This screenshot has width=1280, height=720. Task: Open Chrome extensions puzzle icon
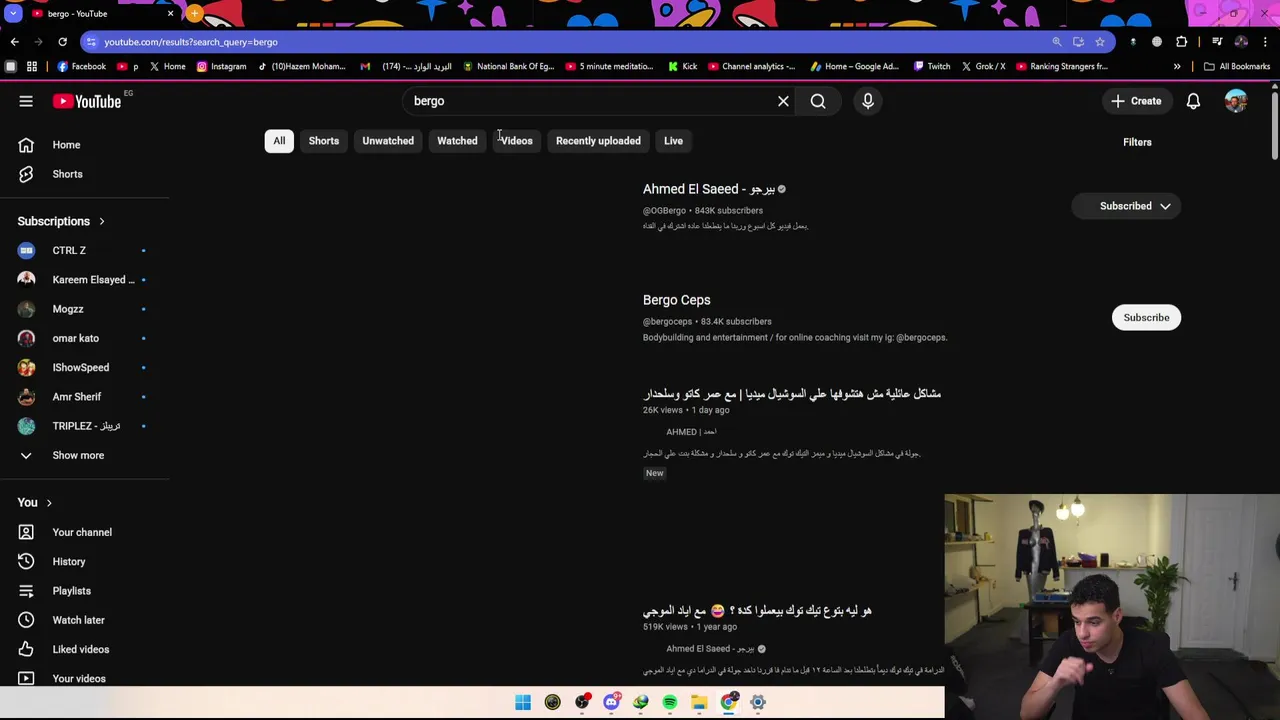coord(1182,42)
